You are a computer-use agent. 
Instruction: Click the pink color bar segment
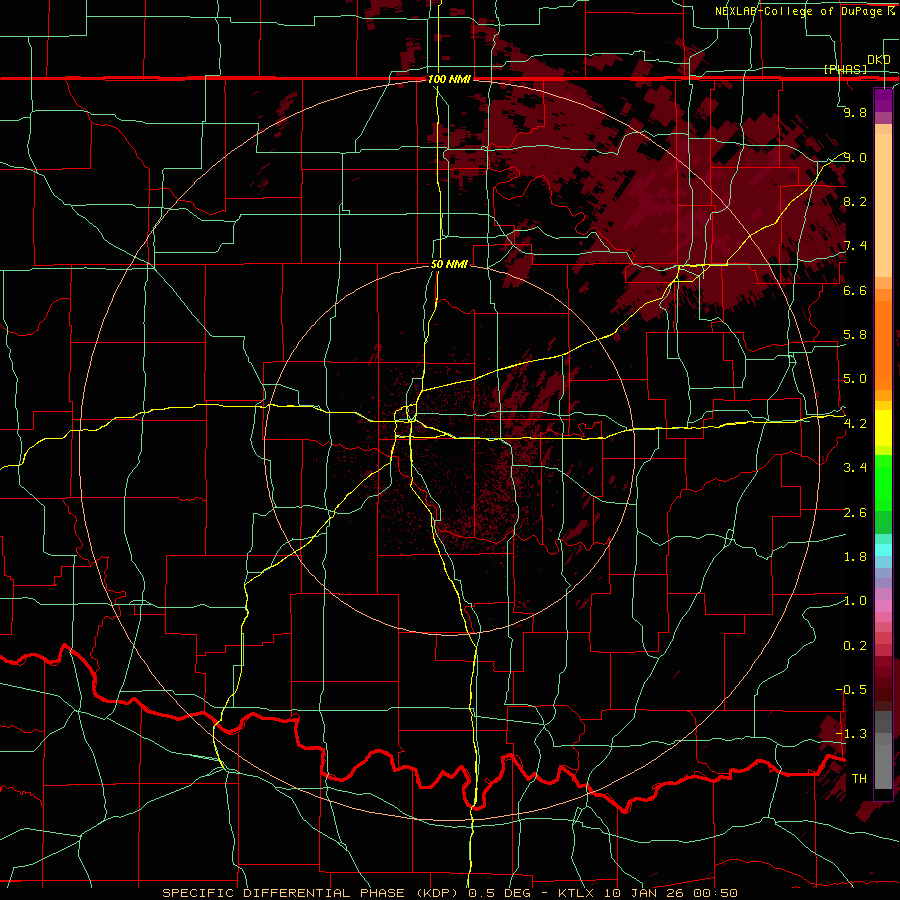[x=883, y=606]
